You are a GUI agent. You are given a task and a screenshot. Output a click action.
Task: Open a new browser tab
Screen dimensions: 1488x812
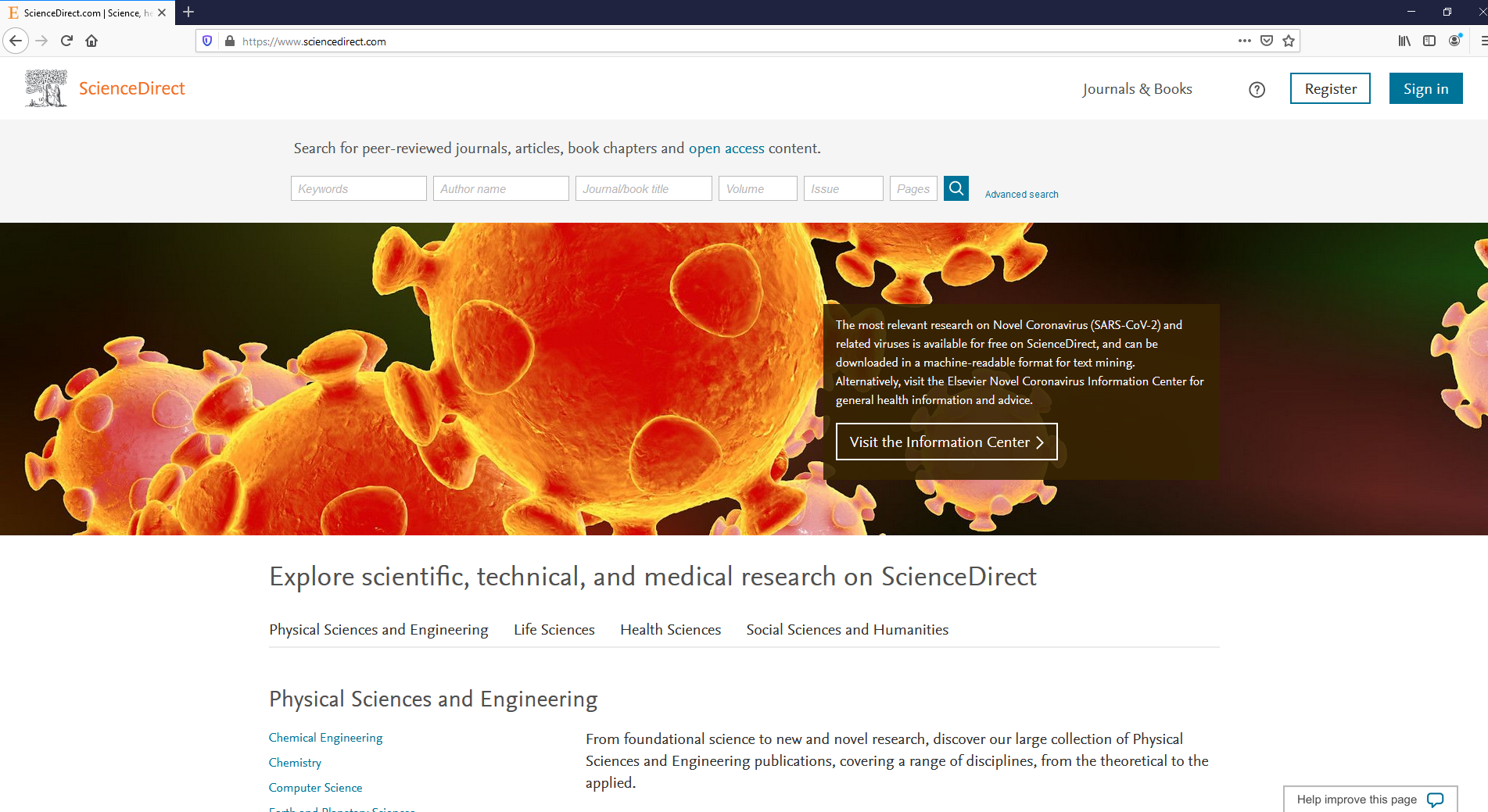[188, 13]
